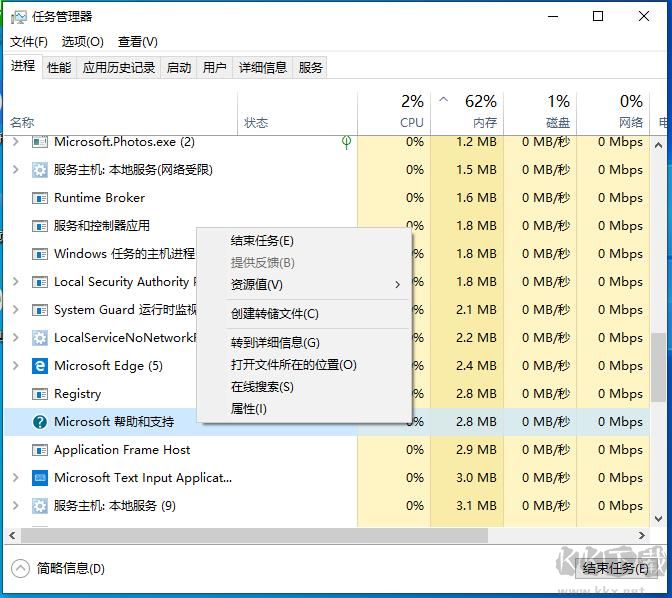Screen dimensions: 672x598
Task: Select the Runtime Broker row name
Action: pos(99,198)
